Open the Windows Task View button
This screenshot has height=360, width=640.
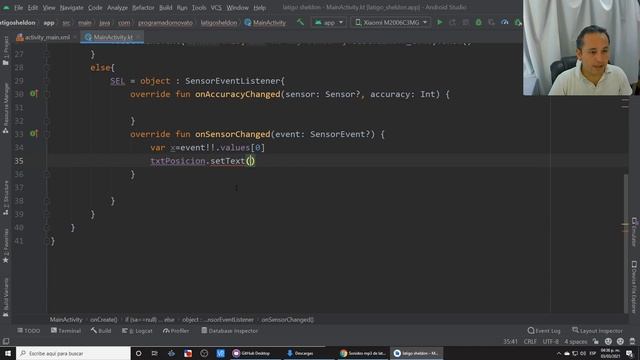point(154,353)
